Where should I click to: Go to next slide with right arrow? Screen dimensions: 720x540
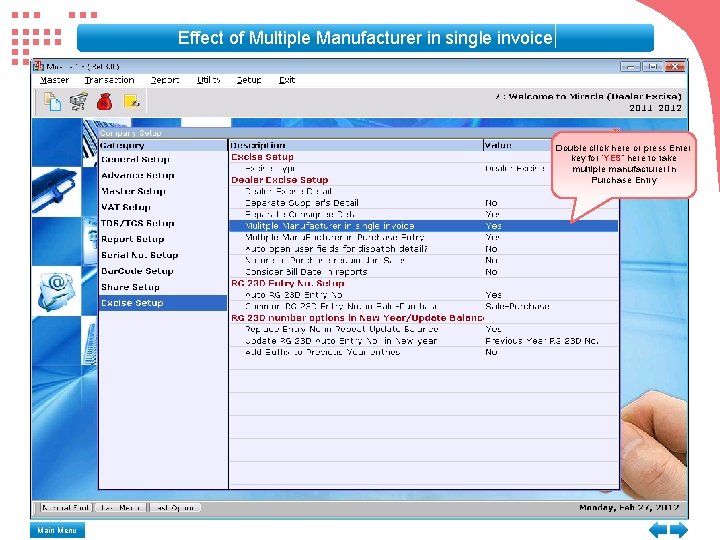679,529
